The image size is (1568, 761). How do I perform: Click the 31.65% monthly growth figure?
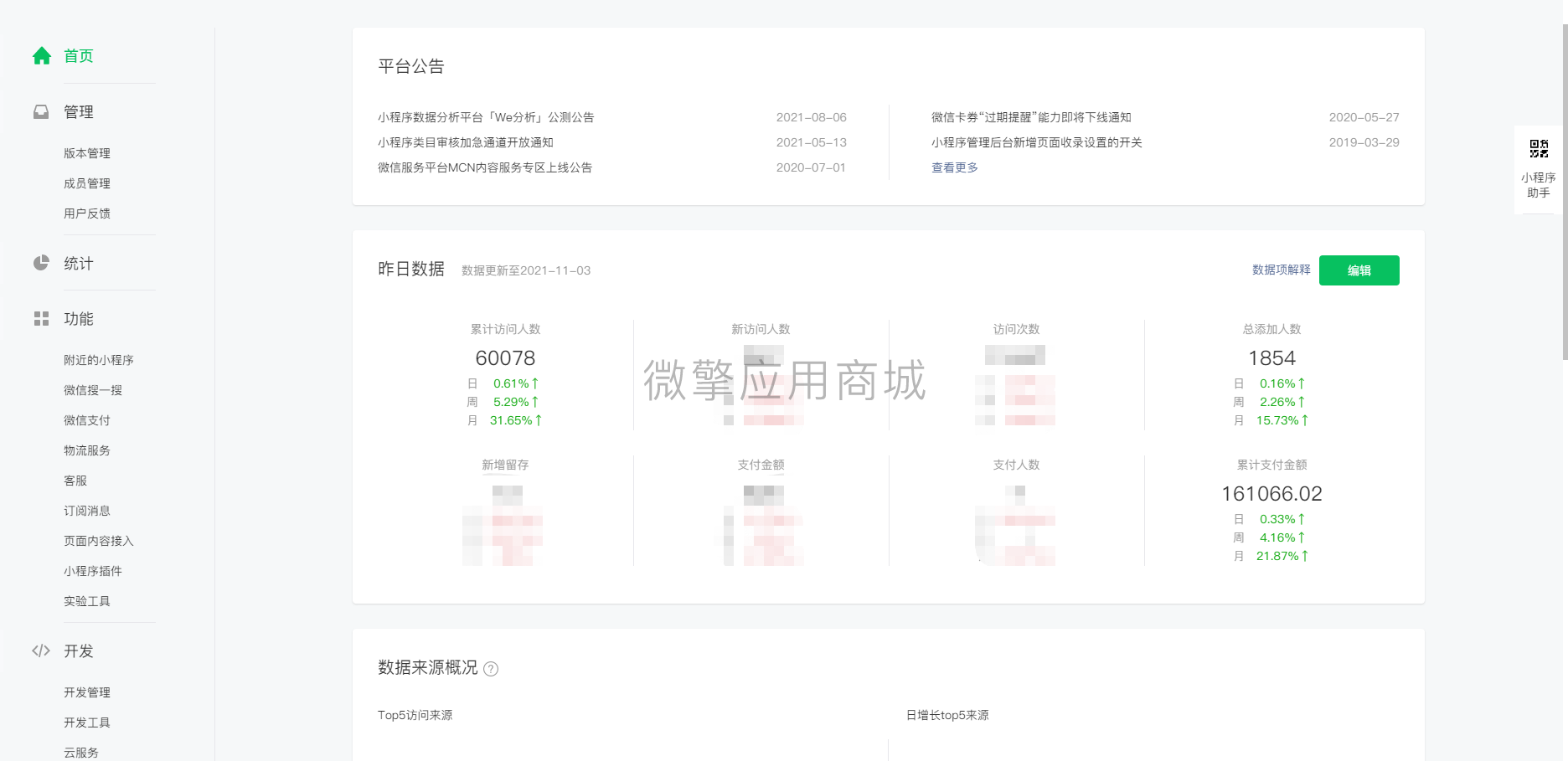point(511,420)
